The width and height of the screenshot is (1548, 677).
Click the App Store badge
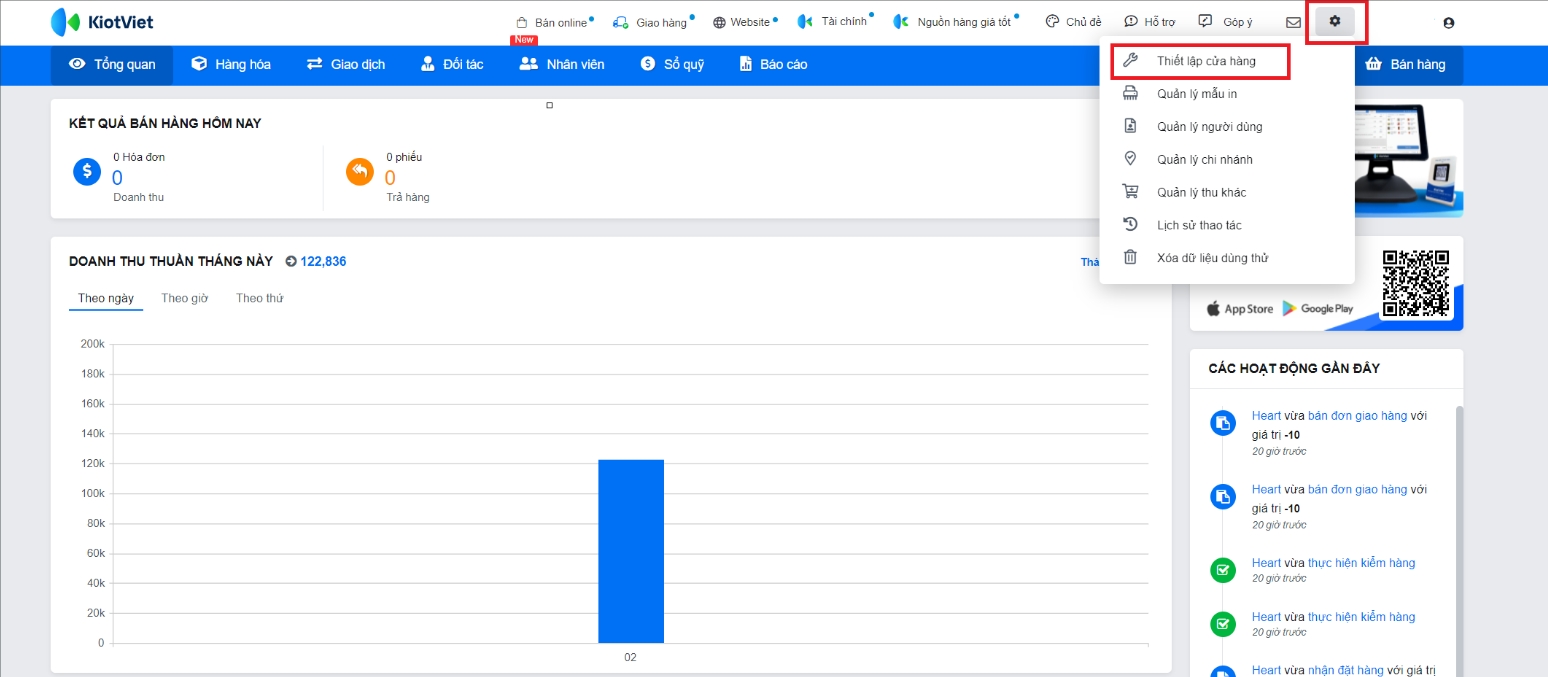pyautogui.click(x=1240, y=308)
